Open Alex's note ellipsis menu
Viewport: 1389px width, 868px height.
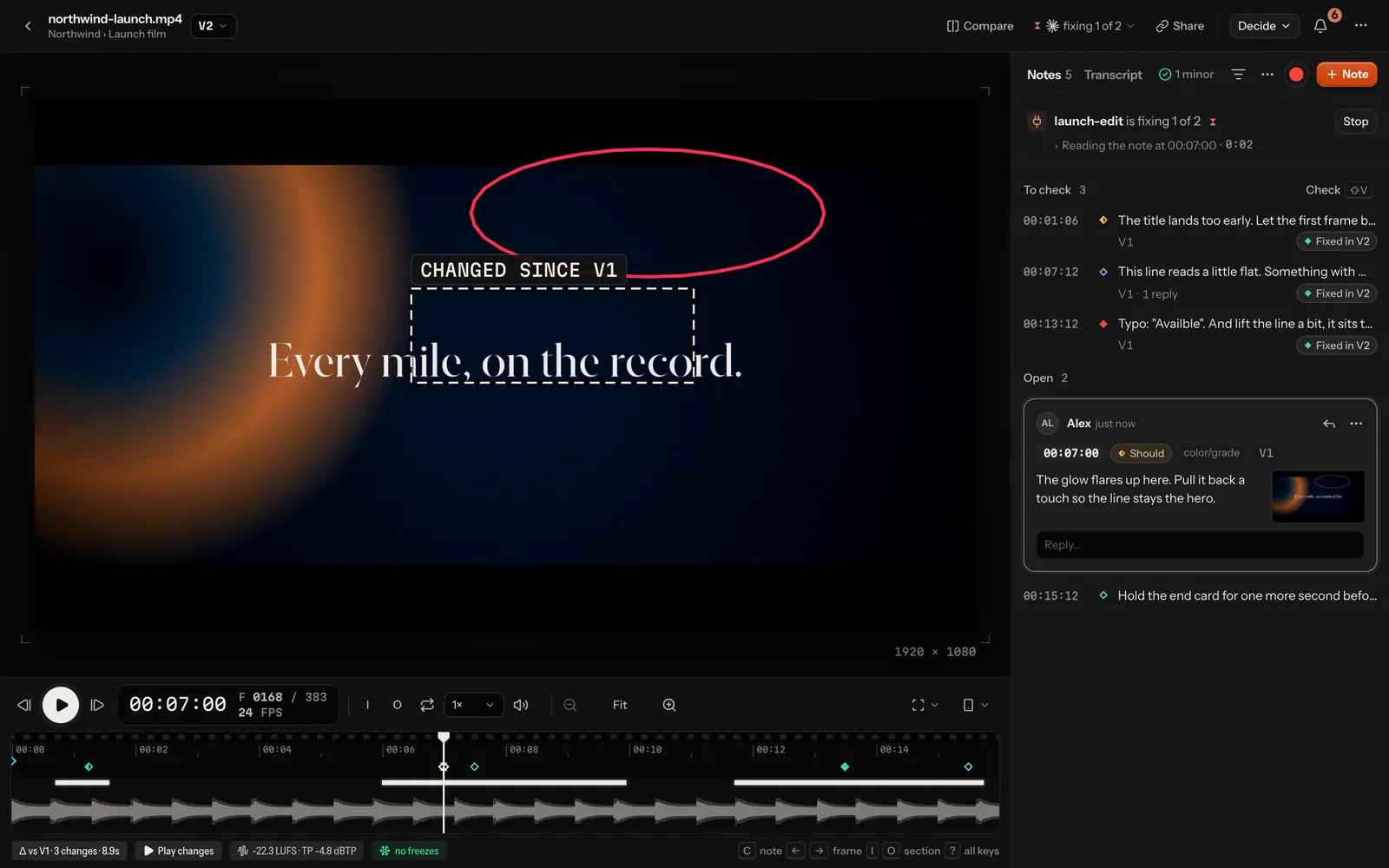(1356, 424)
